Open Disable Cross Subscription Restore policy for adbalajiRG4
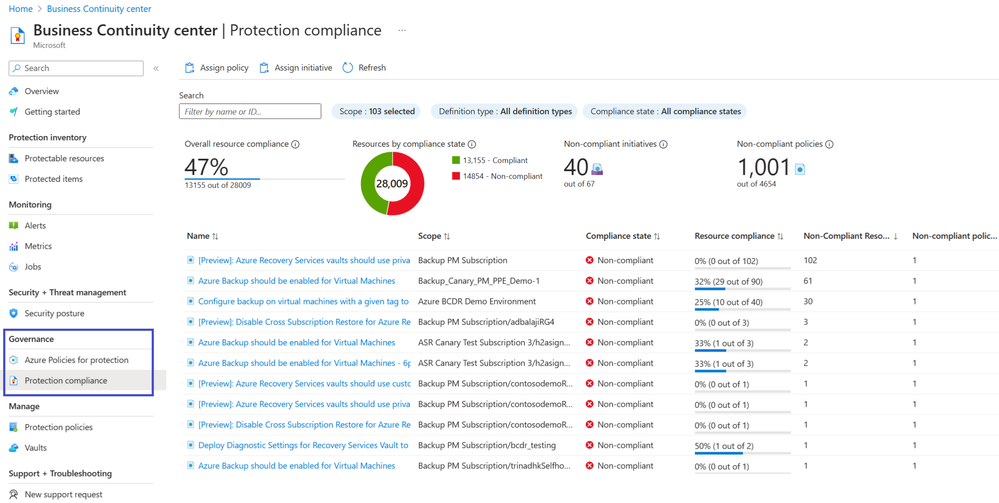This screenshot has width=999, height=503. 305,322
